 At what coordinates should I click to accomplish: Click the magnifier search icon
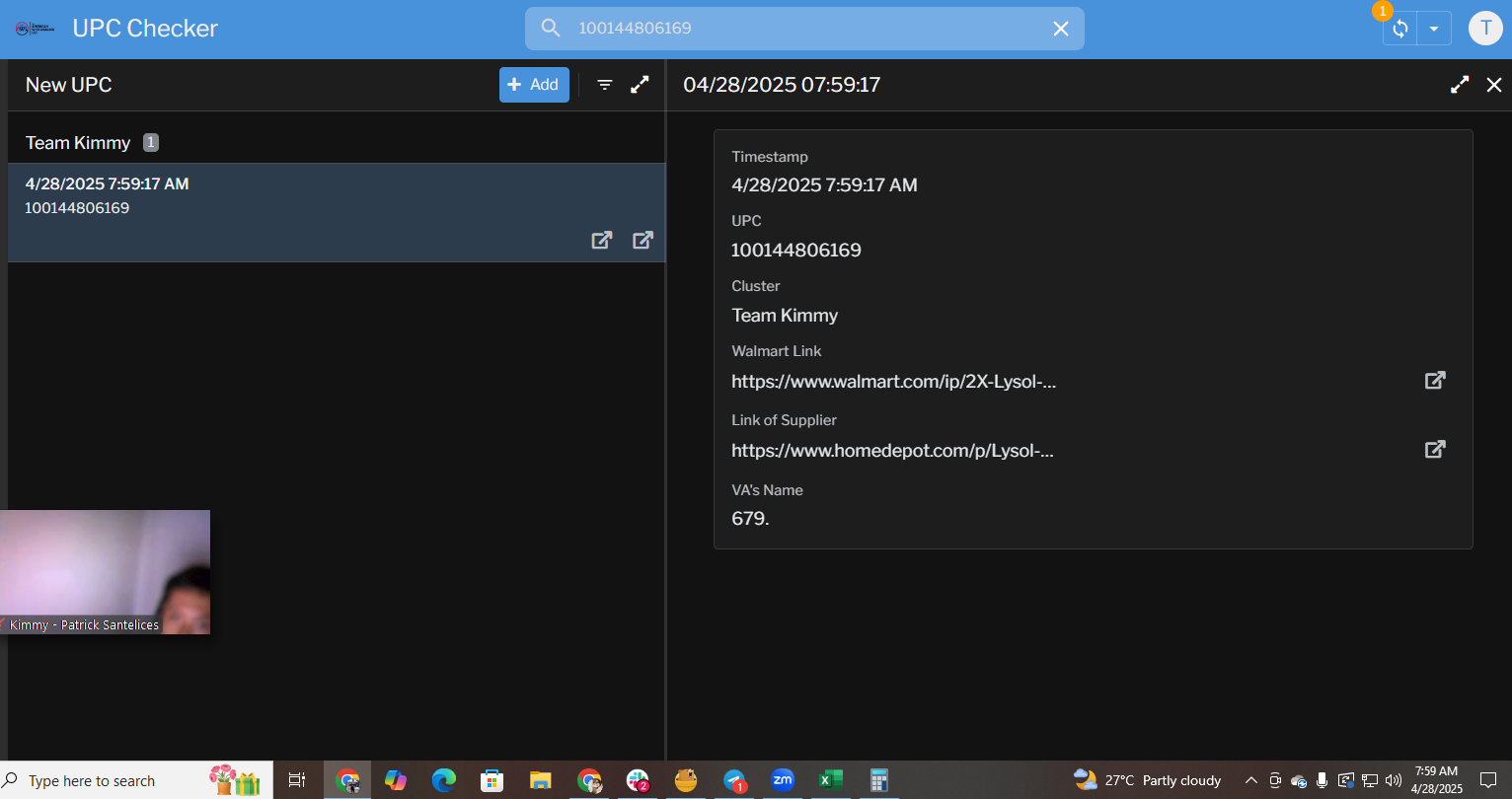click(551, 29)
